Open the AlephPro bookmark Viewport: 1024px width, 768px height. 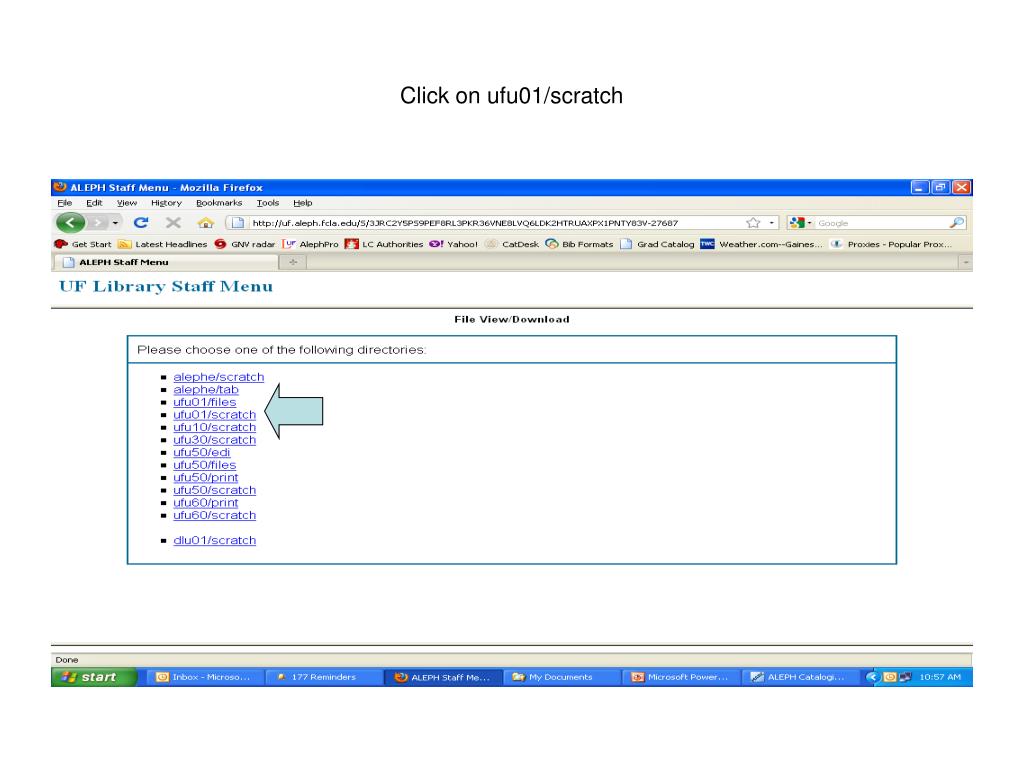(x=311, y=244)
